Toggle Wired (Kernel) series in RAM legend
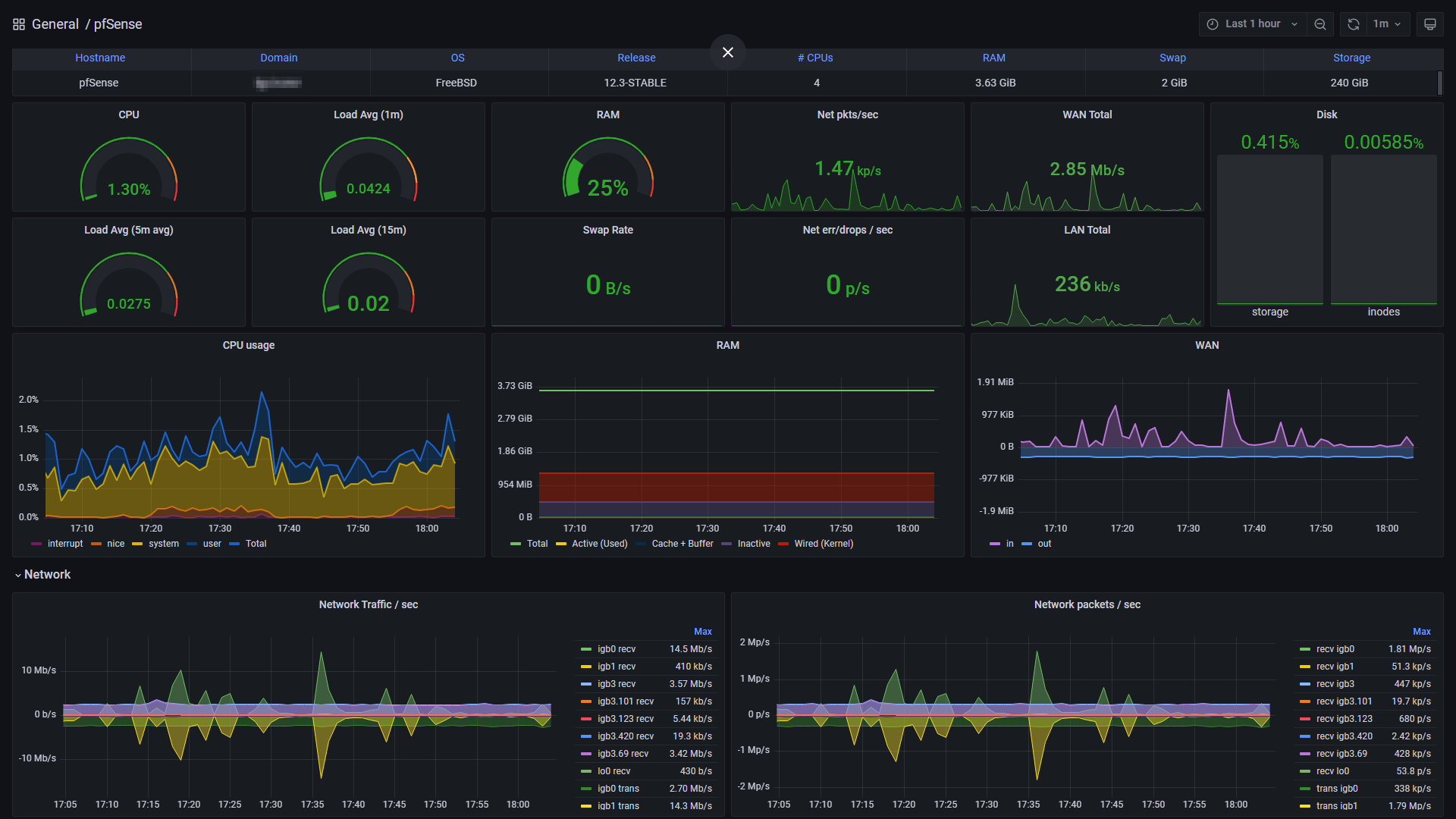 tap(824, 544)
